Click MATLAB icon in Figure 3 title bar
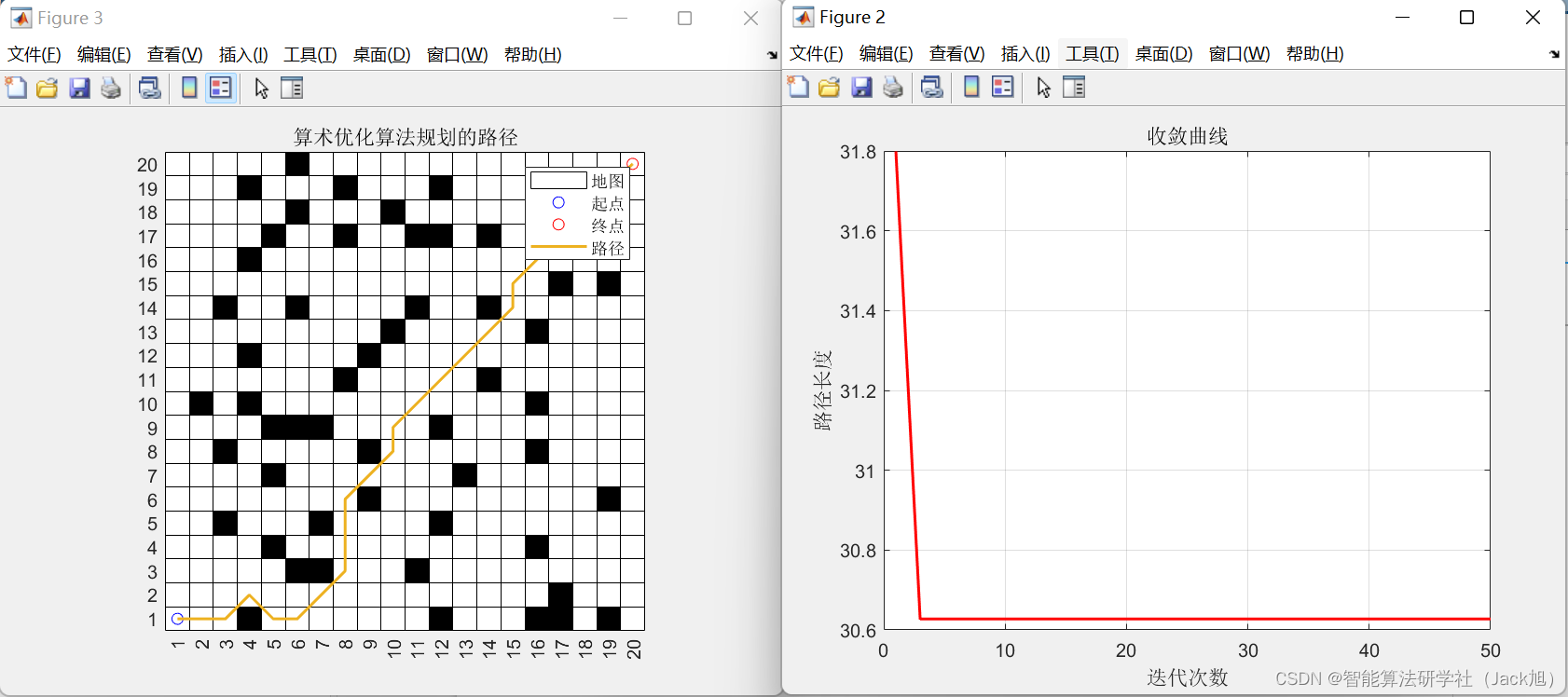The height and width of the screenshot is (697, 1568). point(21,18)
